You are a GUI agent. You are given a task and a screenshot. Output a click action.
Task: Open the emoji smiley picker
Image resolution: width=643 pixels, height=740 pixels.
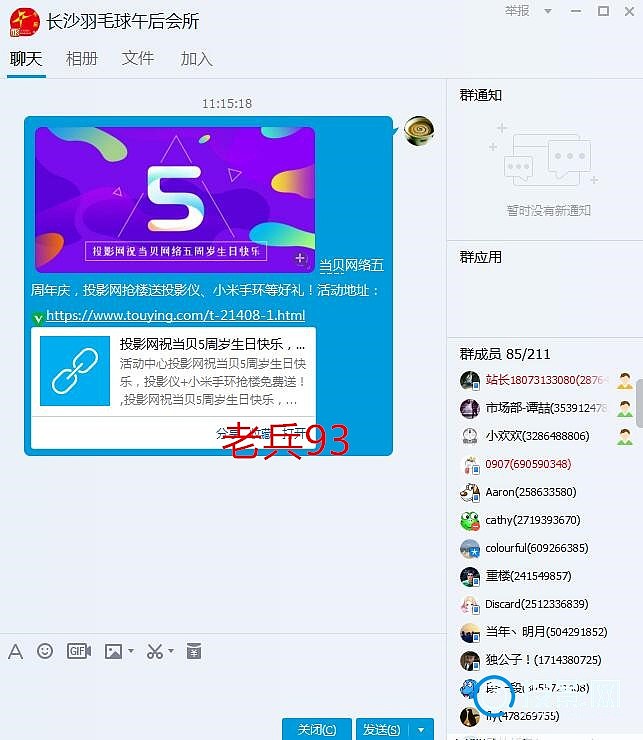click(45, 651)
